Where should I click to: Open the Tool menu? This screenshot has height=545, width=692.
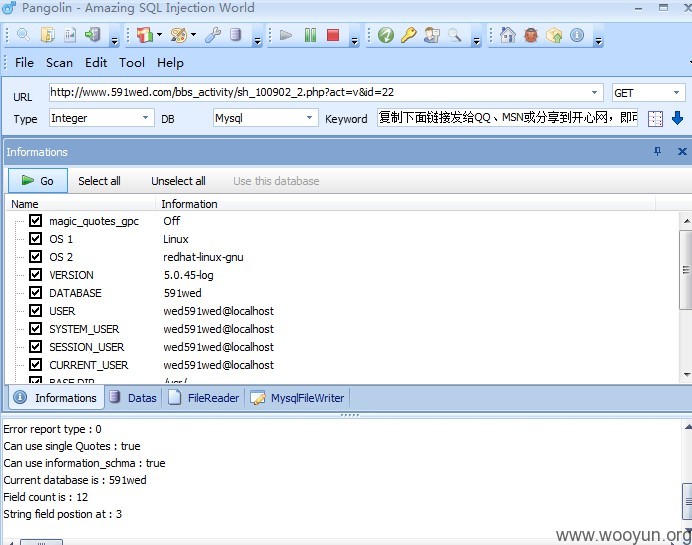(x=132, y=63)
